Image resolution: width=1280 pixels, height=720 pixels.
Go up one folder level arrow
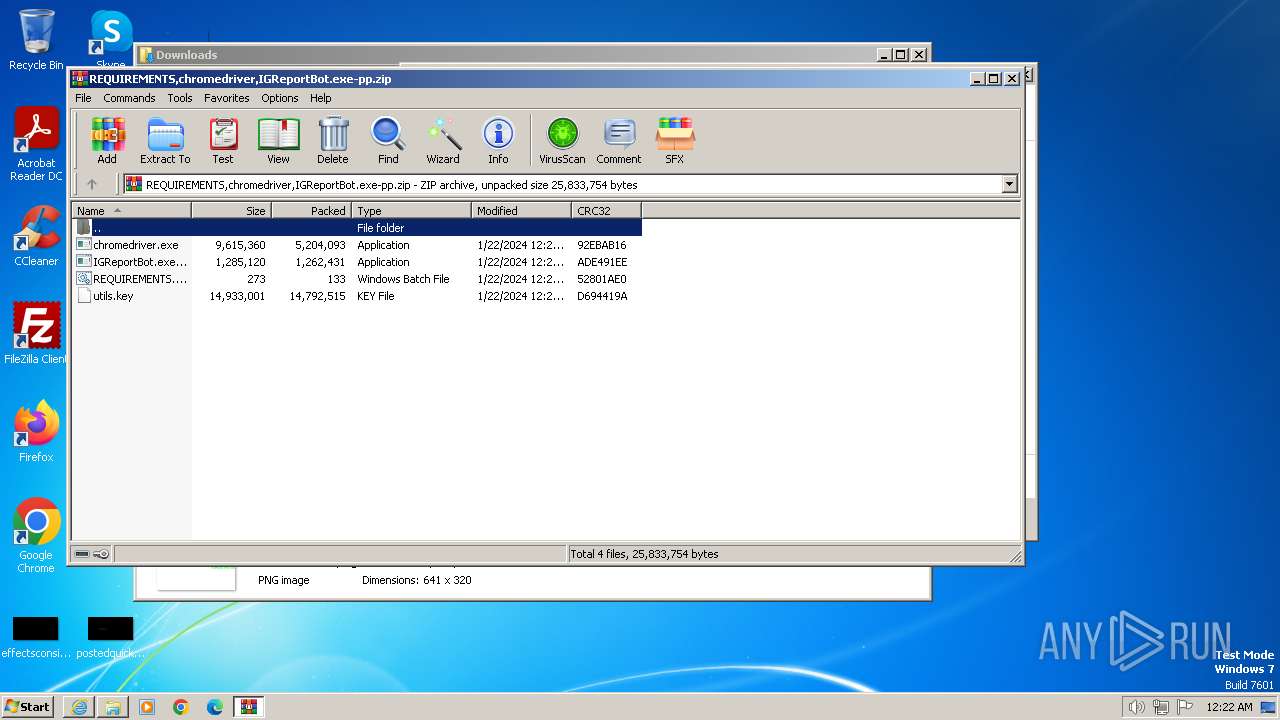click(92, 184)
